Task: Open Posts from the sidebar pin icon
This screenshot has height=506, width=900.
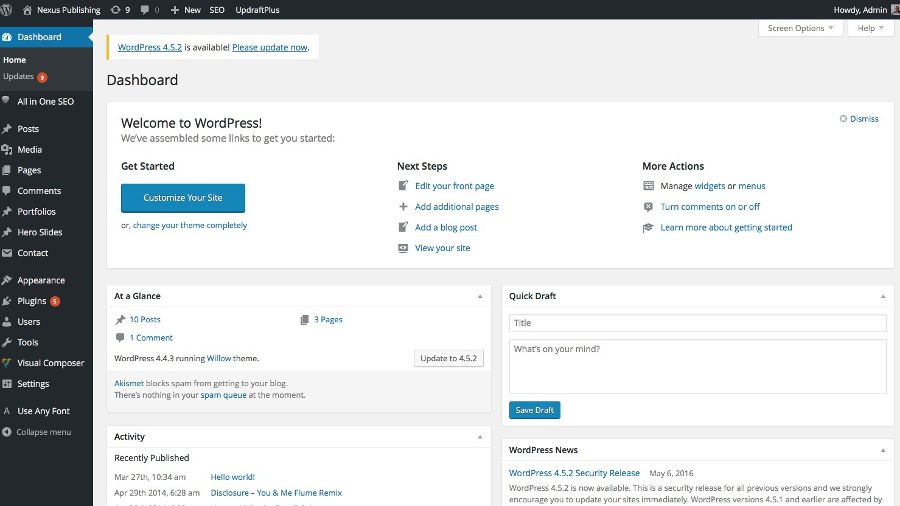Action: pos(8,129)
